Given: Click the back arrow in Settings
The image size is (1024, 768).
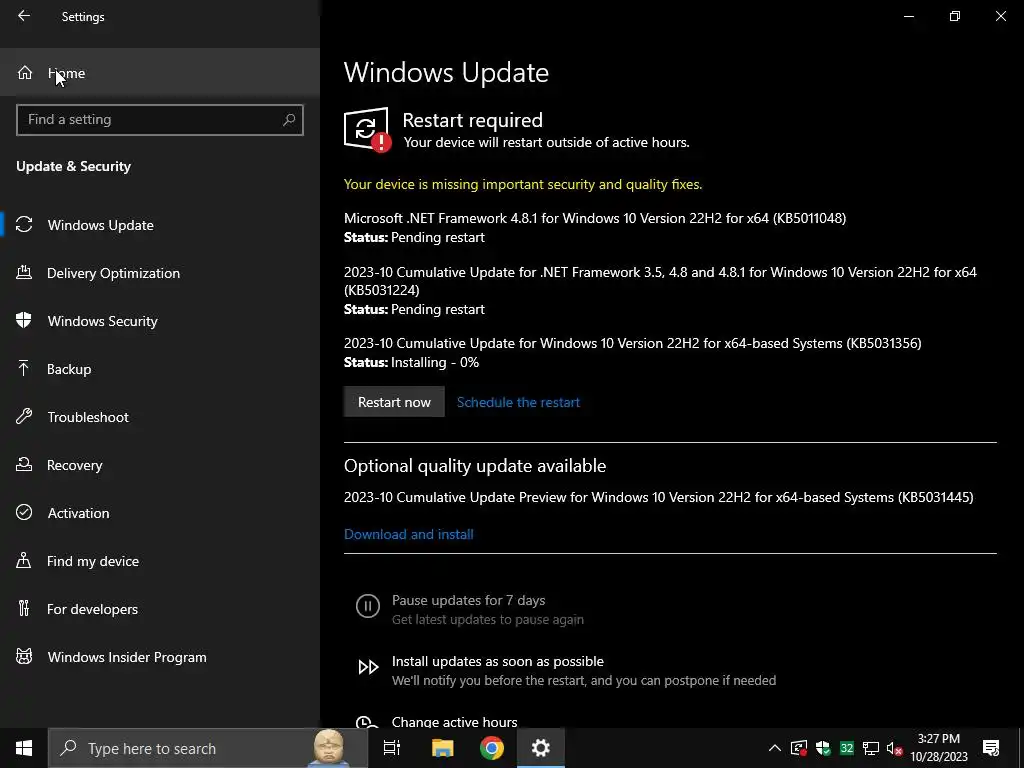Looking at the screenshot, I should pos(24,16).
